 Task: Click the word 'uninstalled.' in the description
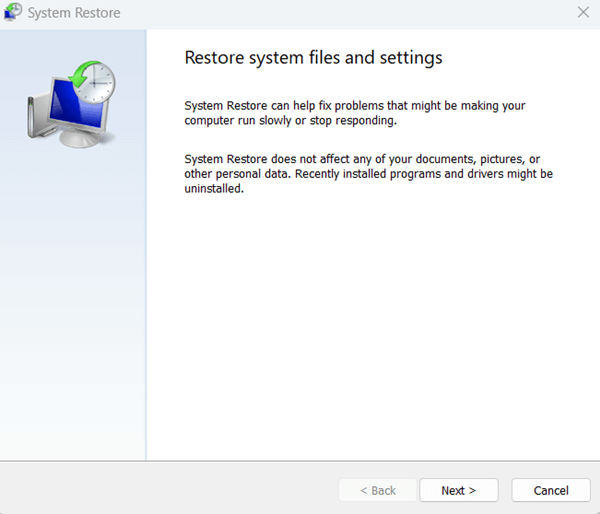coord(214,189)
